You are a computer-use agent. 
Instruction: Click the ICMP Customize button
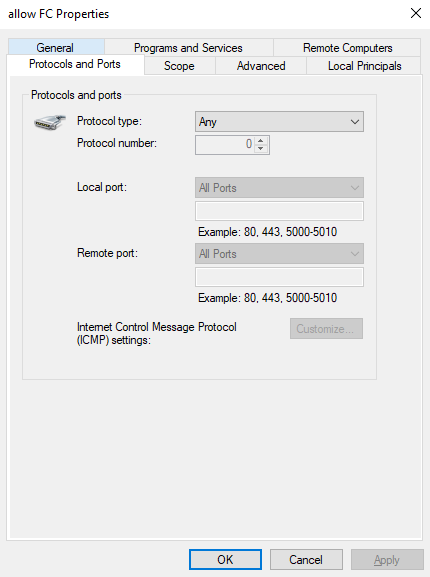(326, 329)
